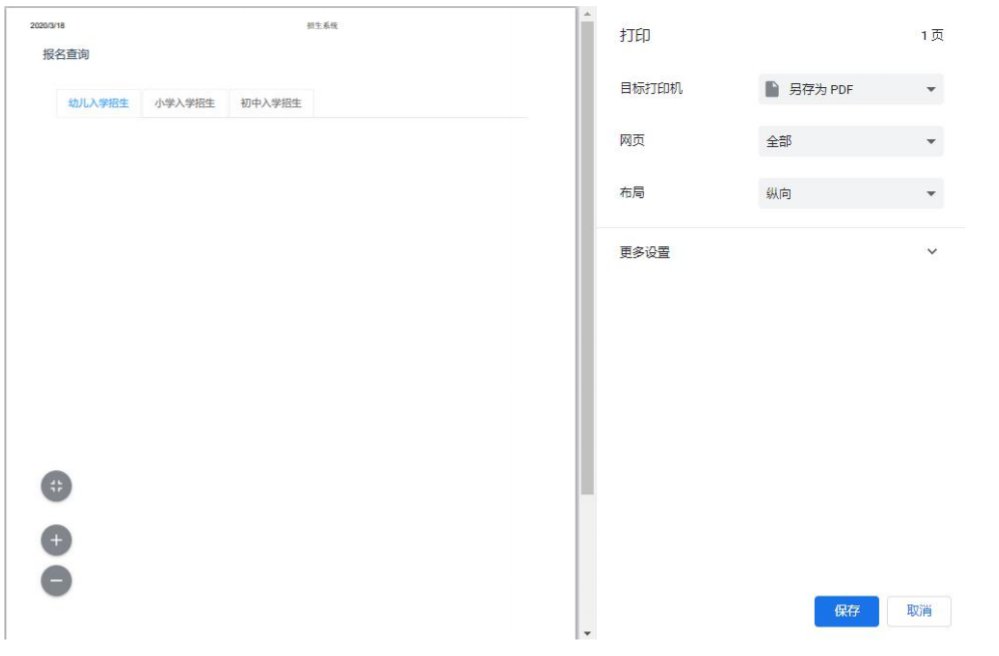Expand the 更多设置 section
Viewport: 999px width, 656px height.
pyautogui.click(x=780, y=252)
